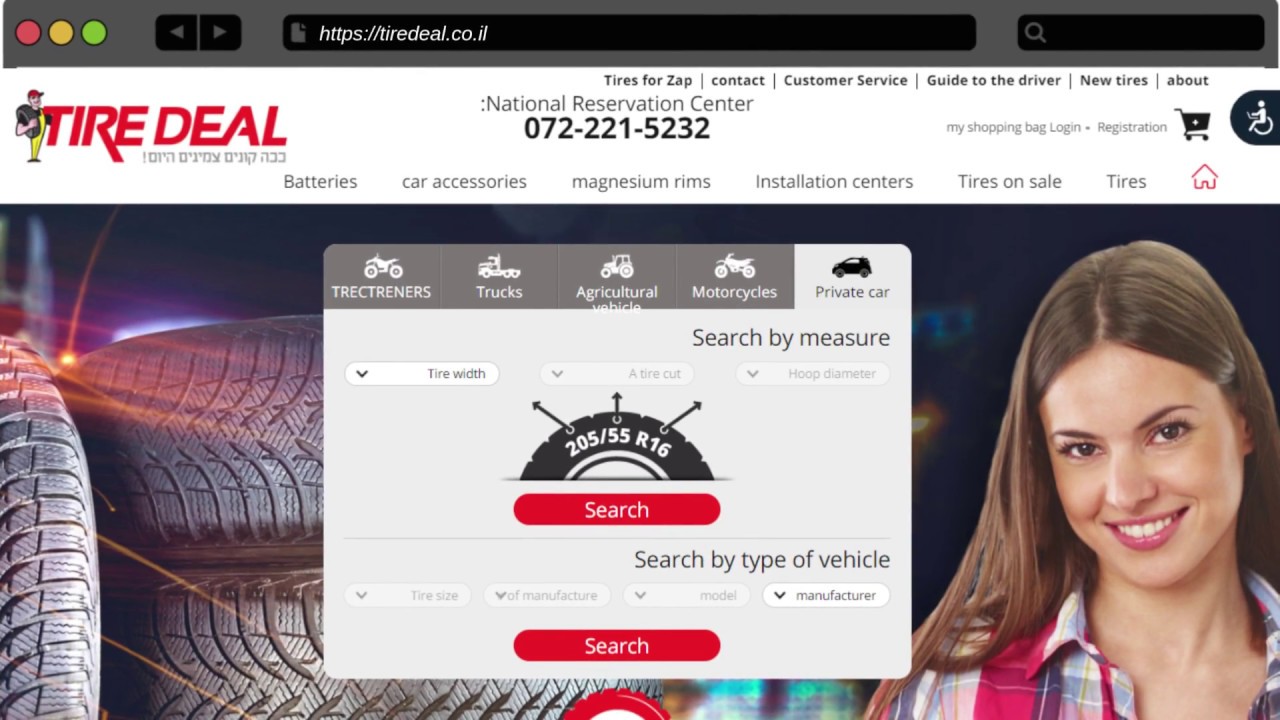This screenshot has width=1280, height=720.
Task: Open Guide to the driver link
Action: pyautogui.click(x=994, y=80)
